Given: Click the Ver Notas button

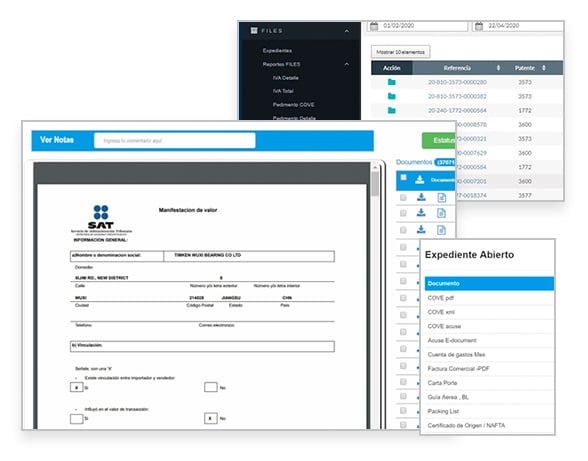Looking at the screenshot, I should [57, 140].
